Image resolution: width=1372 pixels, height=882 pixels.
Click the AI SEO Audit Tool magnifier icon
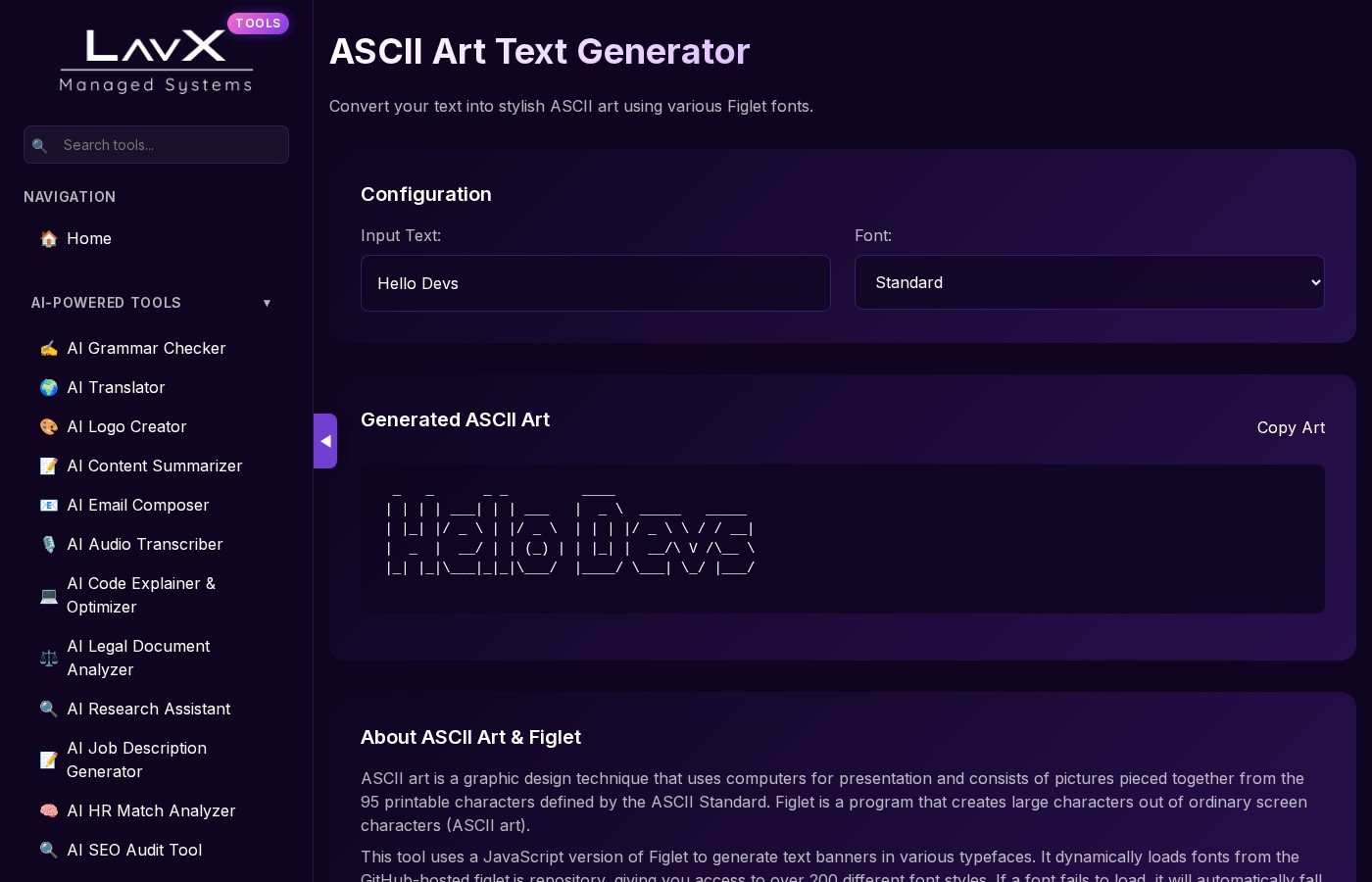[x=49, y=850]
